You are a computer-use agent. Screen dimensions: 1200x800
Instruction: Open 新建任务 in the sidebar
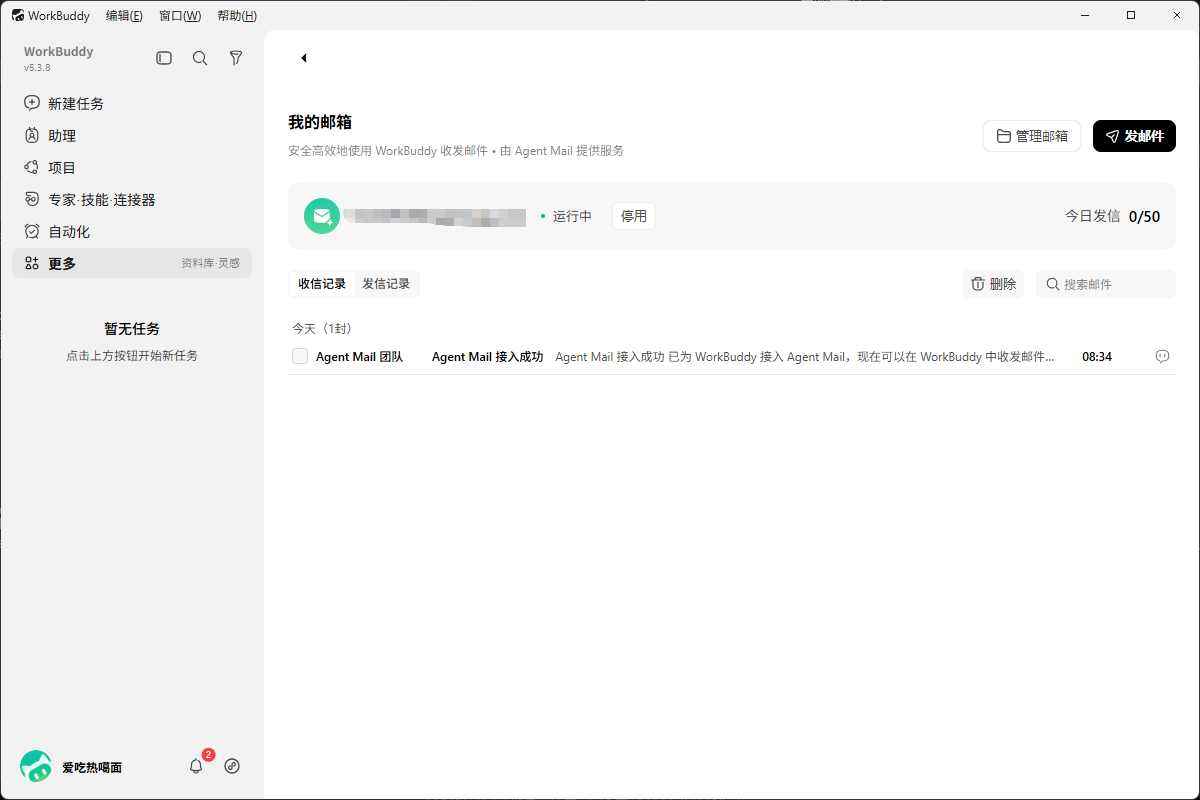(132, 103)
